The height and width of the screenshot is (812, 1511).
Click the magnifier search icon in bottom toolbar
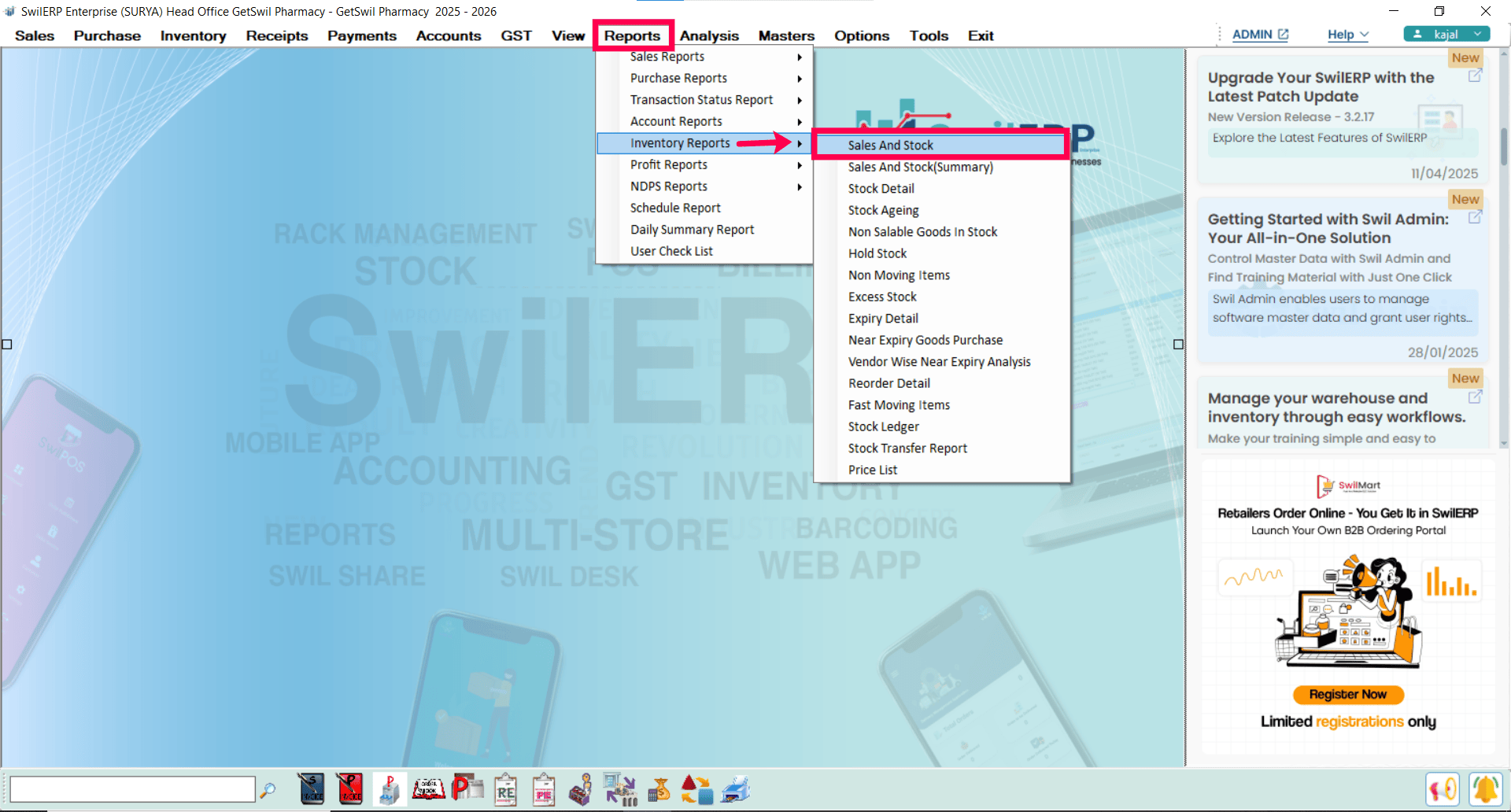268,789
